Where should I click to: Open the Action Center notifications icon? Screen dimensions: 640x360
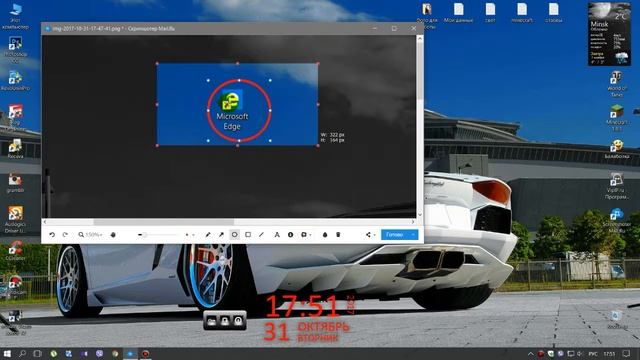coord(626,353)
